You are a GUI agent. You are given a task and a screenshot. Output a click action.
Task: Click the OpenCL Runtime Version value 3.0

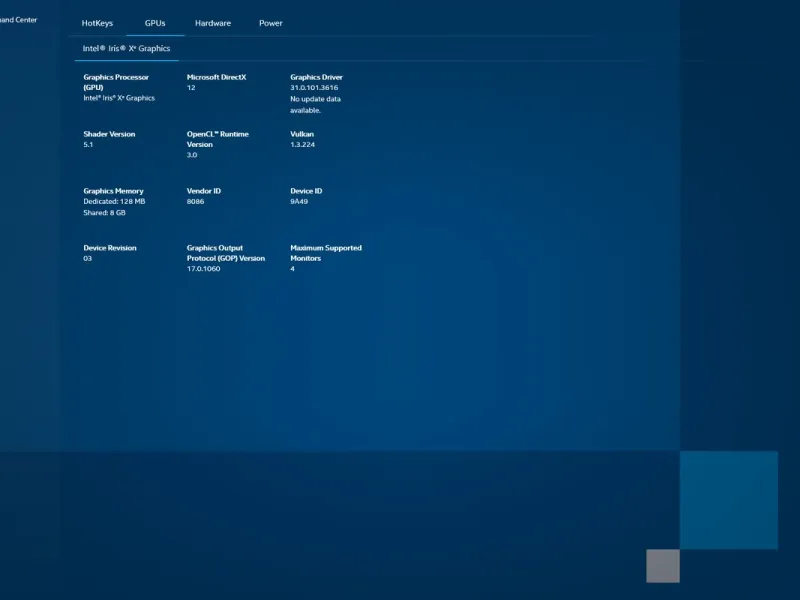tap(192, 155)
